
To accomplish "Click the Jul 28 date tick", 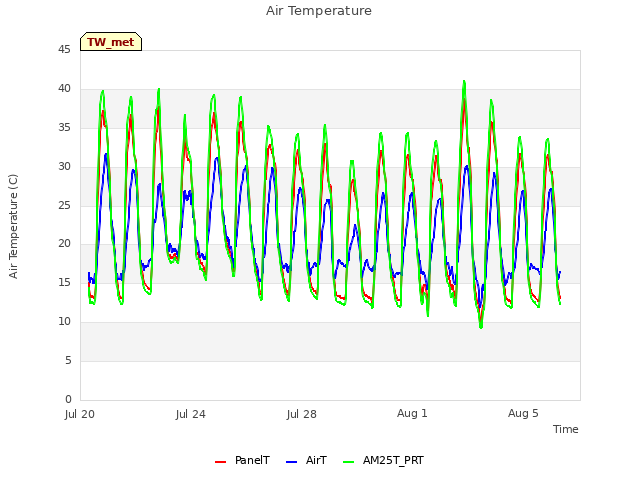I will (302, 414).
